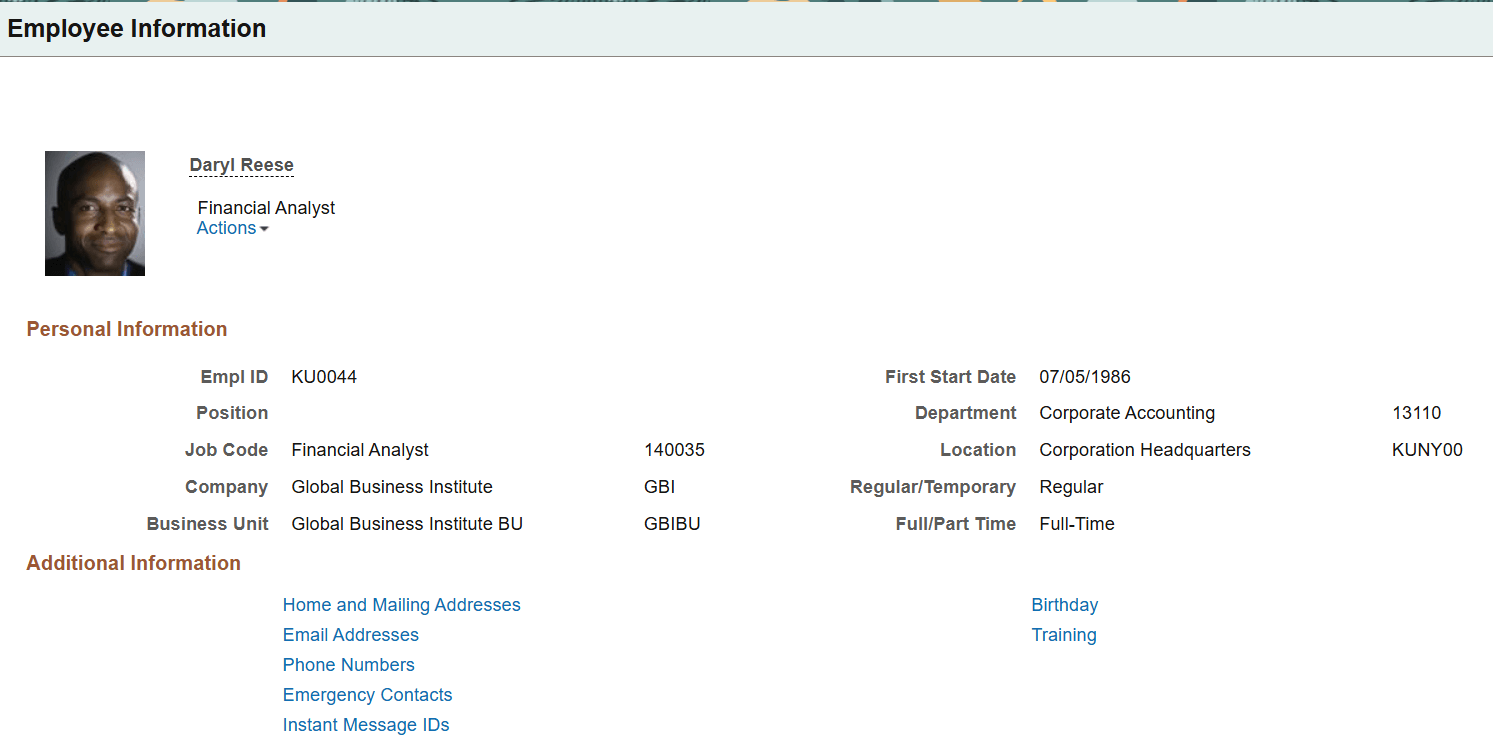Click the Regular/Temporary field label
The image size is (1493, 743).
pyautogui.click(x=933, y=487)
